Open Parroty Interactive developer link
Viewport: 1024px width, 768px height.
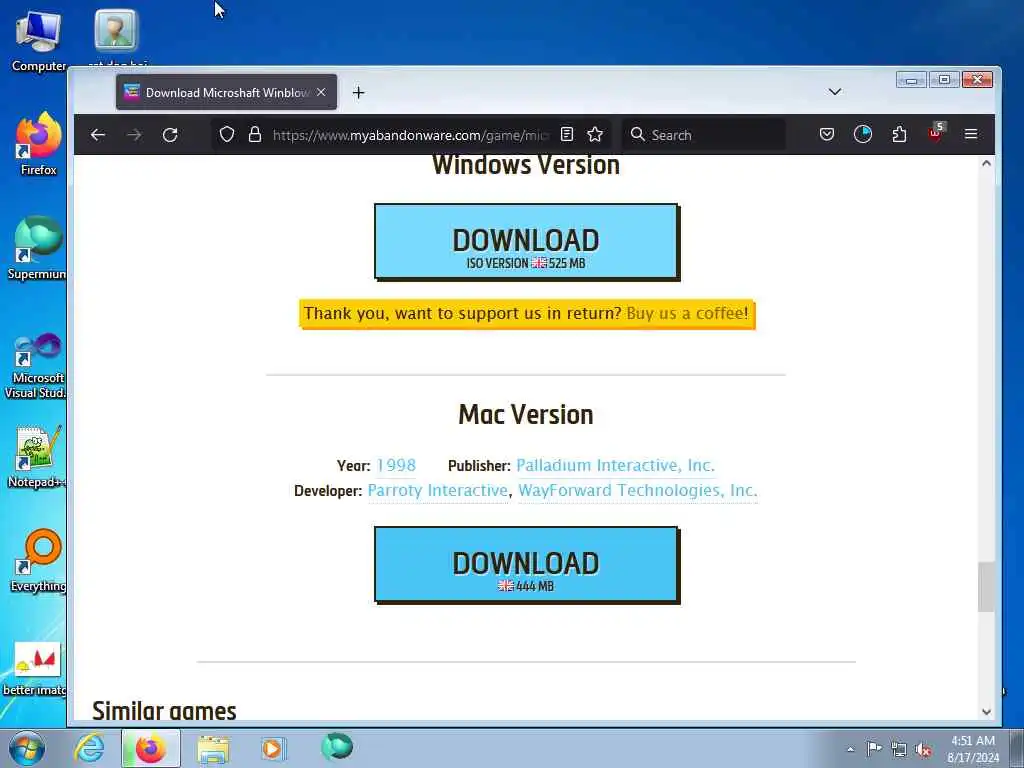[x=438, y=490]
